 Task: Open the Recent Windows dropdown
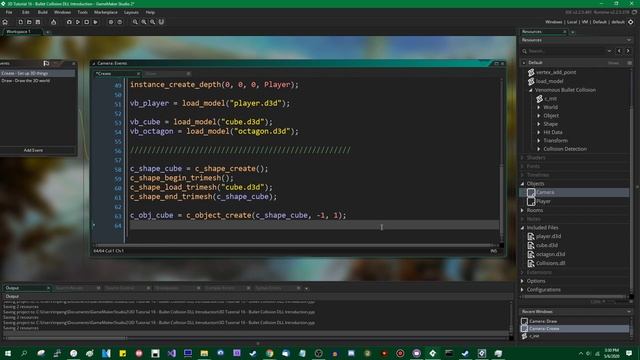pyautogui.click(x=629, y=311)
